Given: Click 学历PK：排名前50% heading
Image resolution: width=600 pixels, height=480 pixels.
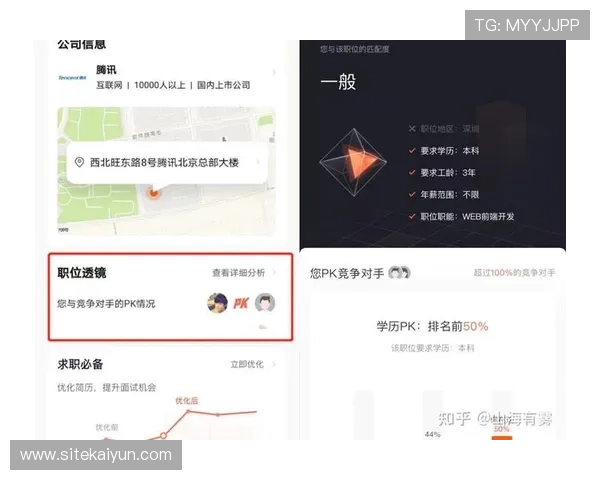Looking at the screenshot, I should 432,327.
